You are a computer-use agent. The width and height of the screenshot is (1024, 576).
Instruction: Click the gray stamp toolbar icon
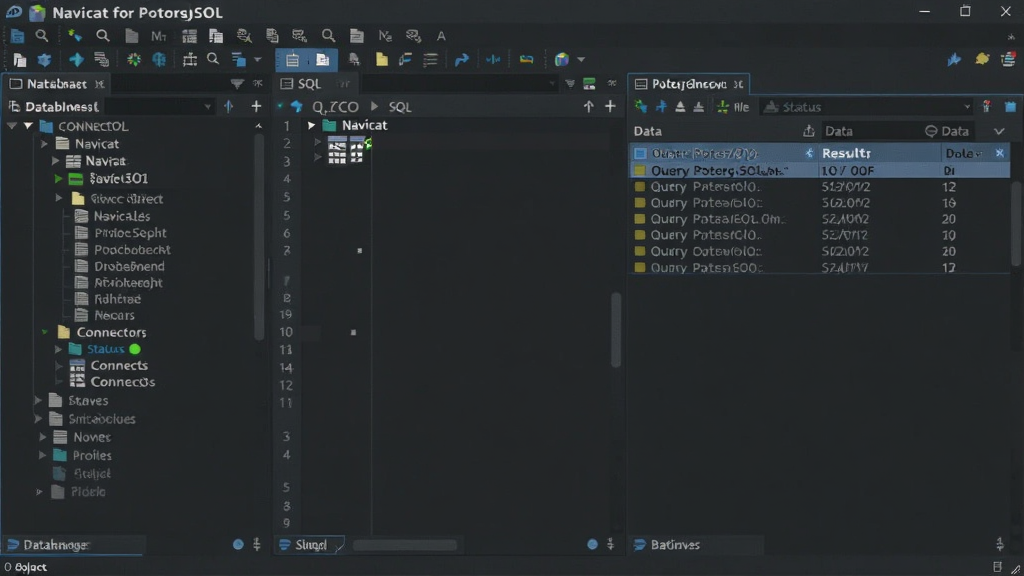[354, 60]
